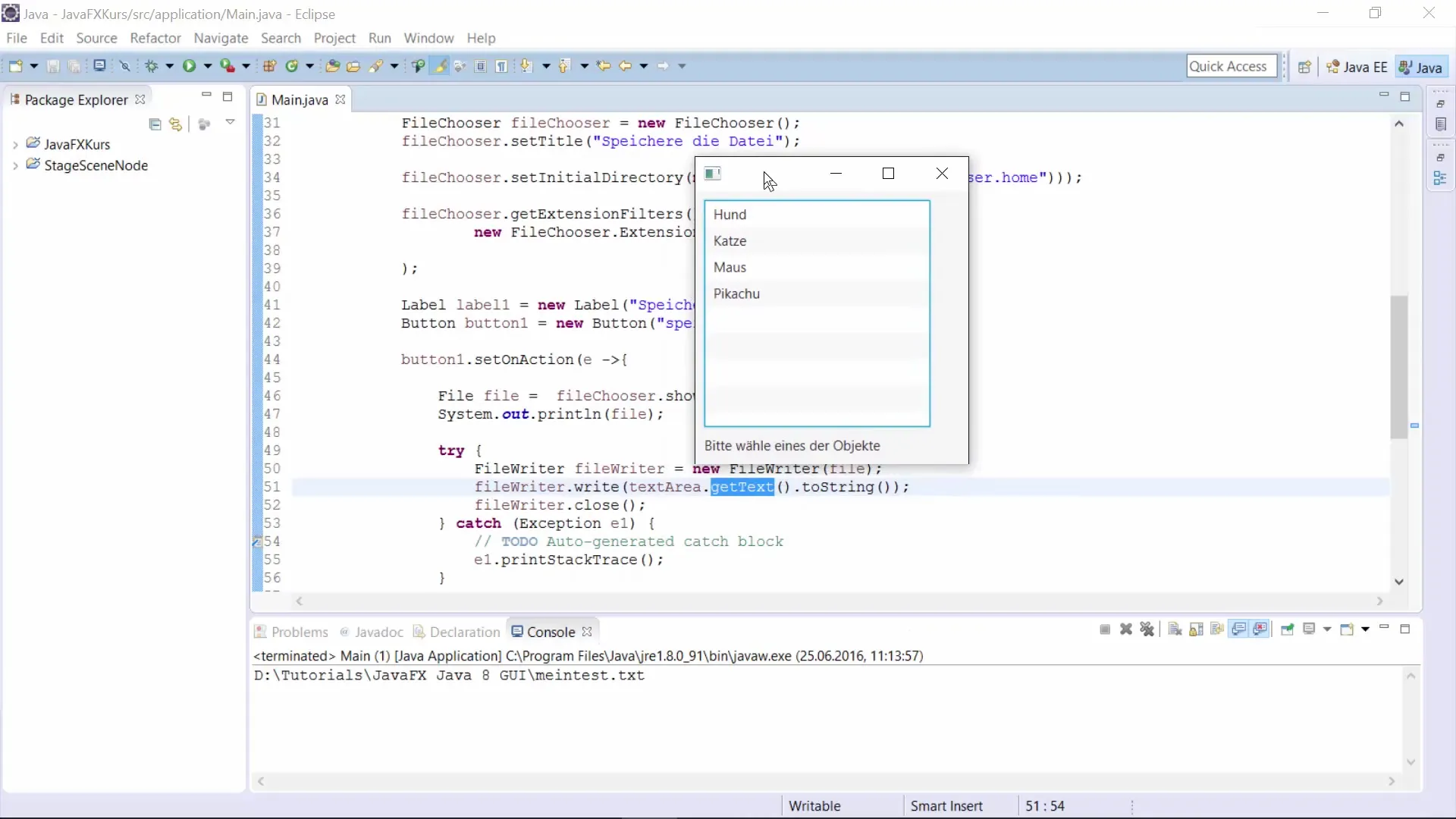Collapse All in Package Explorer
1456x819 pixels.
point(155,124)
